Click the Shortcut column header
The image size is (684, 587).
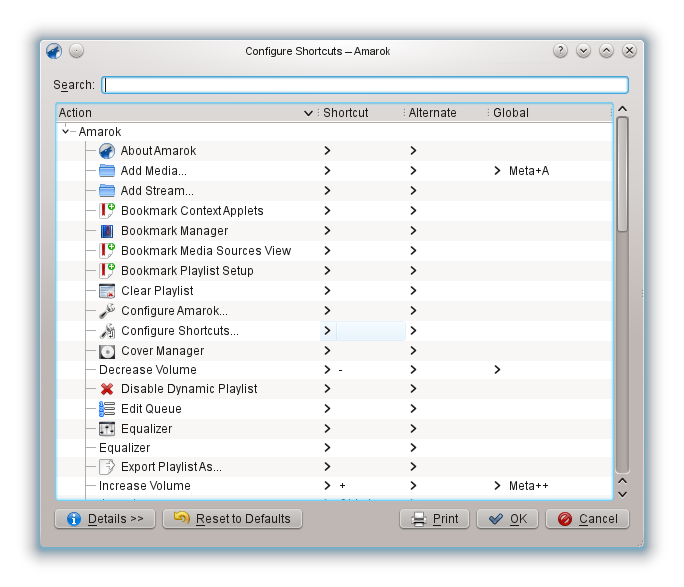pos(361,113)
